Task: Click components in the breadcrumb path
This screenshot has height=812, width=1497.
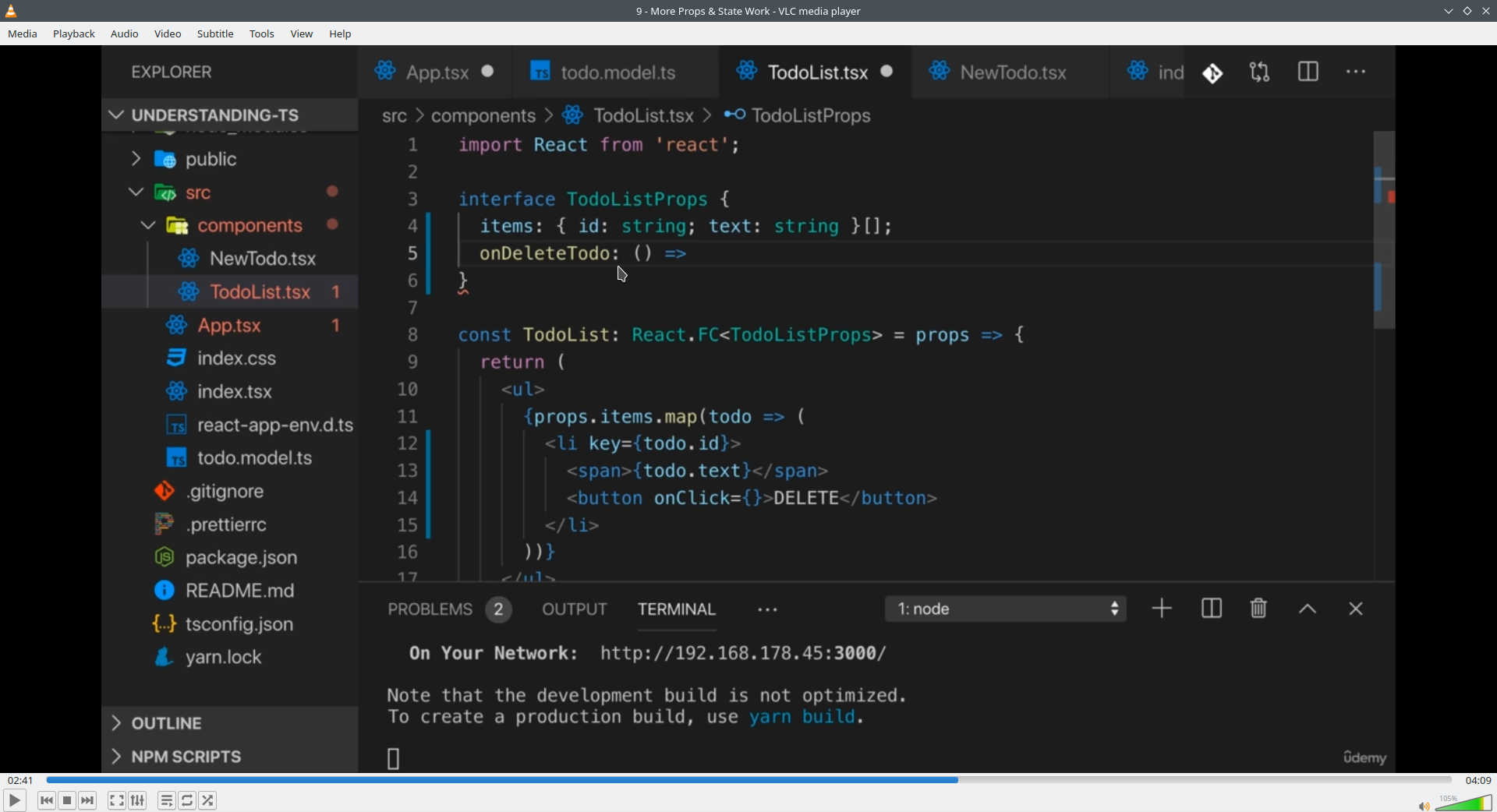Action: (x=483, y=116)
